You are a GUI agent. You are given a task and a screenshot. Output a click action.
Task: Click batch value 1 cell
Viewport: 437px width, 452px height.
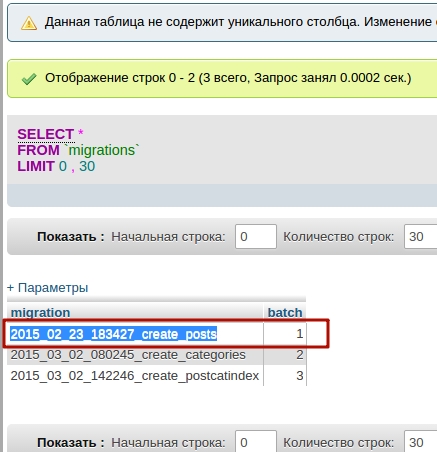pyautogui.click(x=285, y=334)
